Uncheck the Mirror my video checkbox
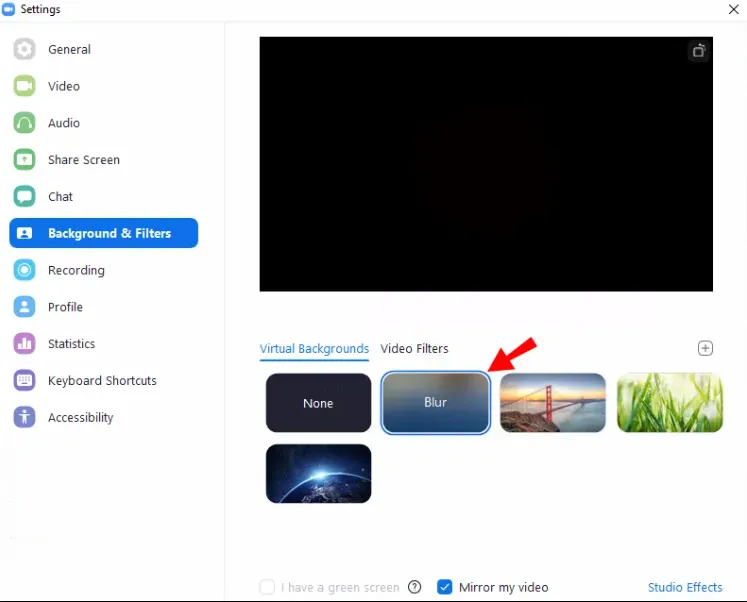 click(x=444, y=587)
